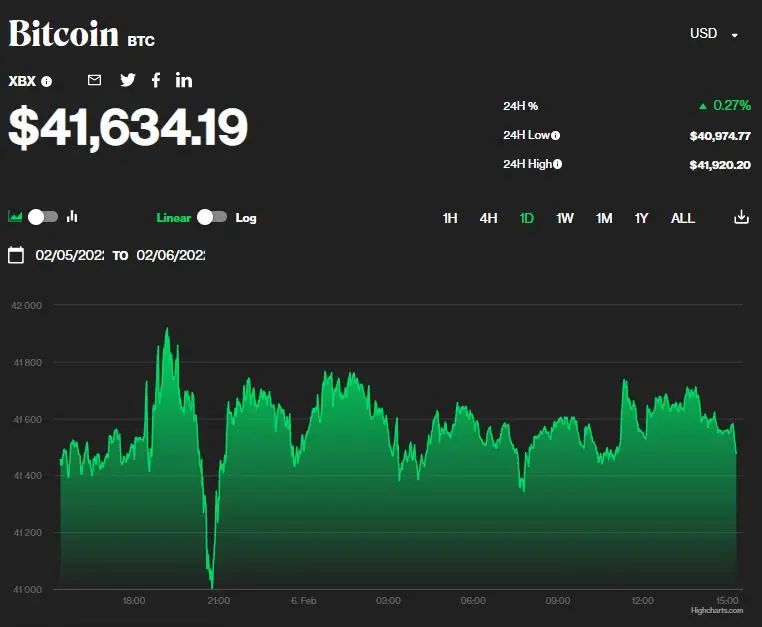The height and width of the screenshot is (627, 762).
Task: Click the Bitcoin heading
Action: 64,34
